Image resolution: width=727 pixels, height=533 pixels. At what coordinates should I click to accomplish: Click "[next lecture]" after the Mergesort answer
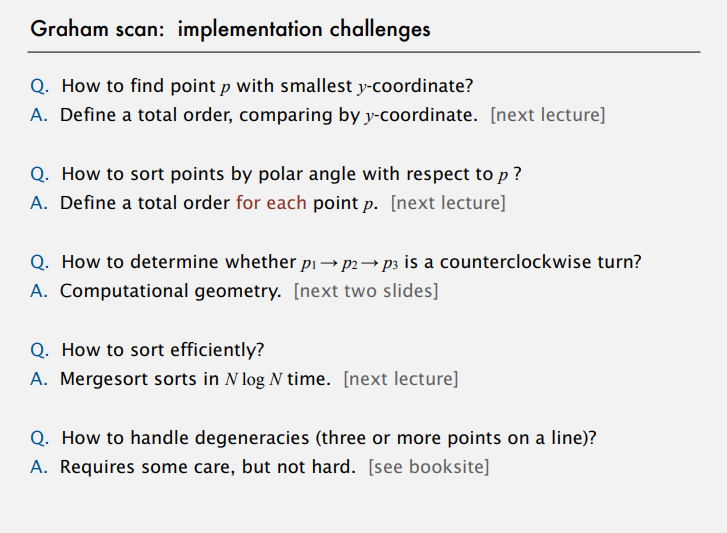click(x=400, y=379)
